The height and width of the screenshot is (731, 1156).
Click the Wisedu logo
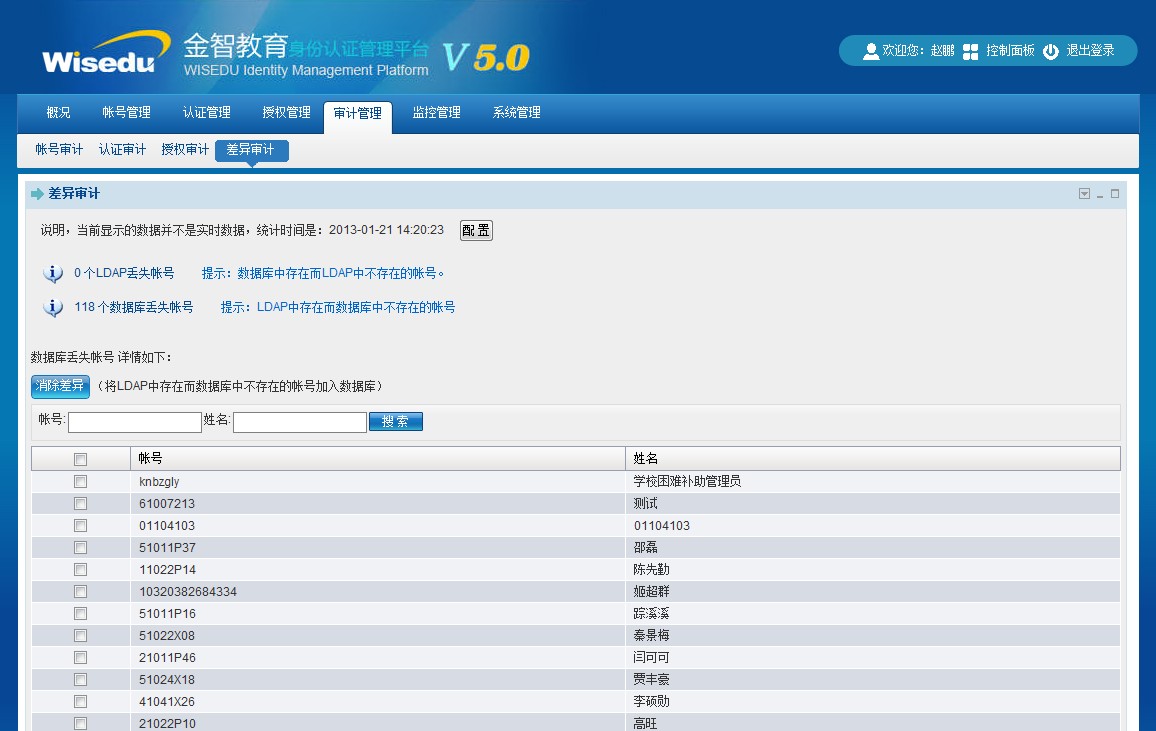100,55
